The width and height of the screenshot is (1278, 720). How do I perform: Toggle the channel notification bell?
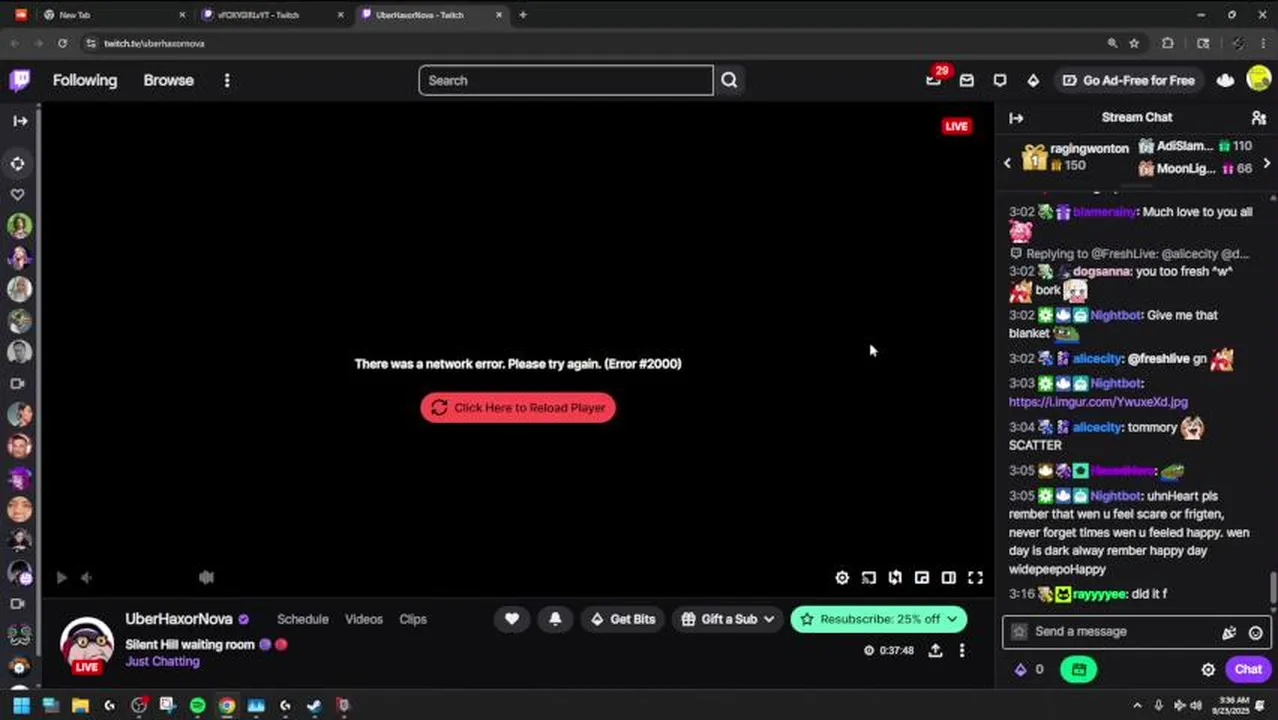click(555, 619)
